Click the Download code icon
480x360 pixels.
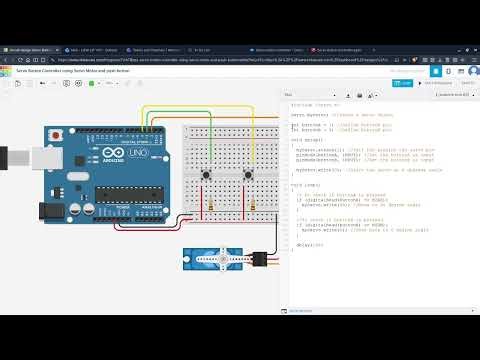tap(348, 96)
